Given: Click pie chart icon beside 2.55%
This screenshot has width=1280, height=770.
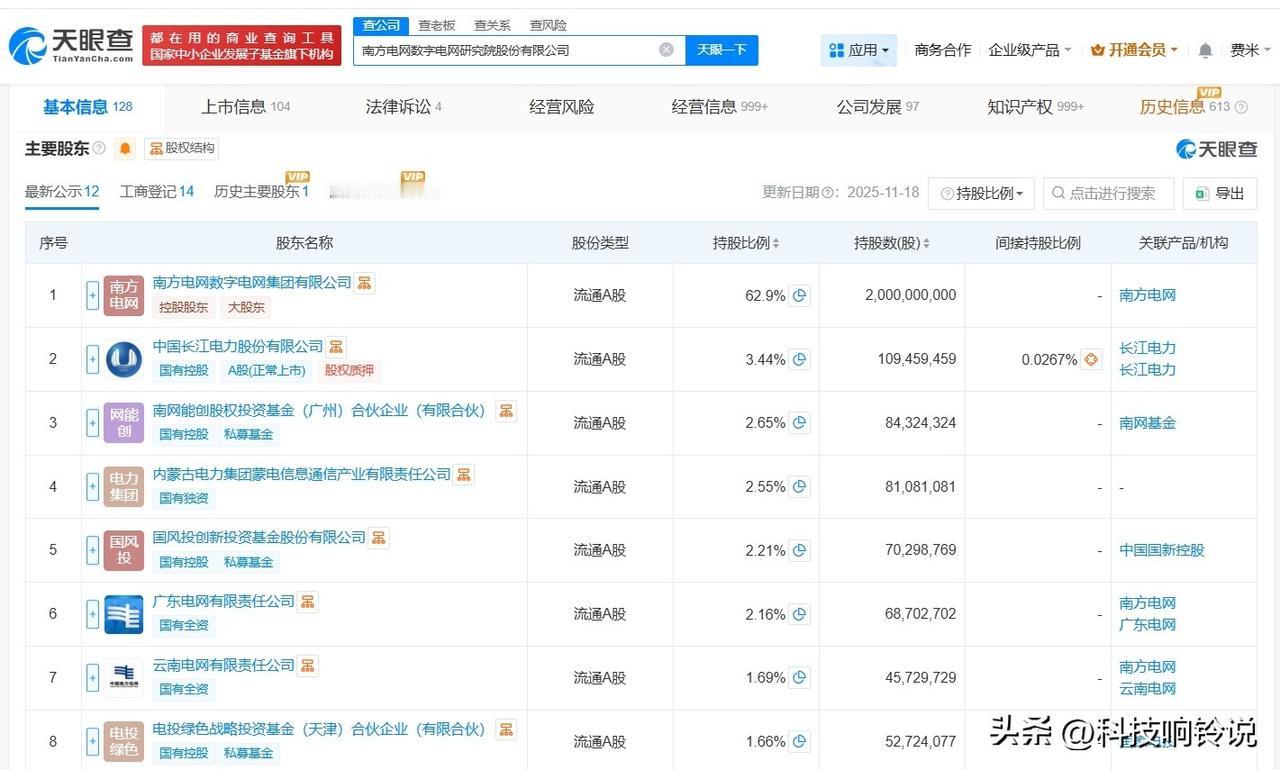Looking at the screenshot, I should tap(799, 487).
